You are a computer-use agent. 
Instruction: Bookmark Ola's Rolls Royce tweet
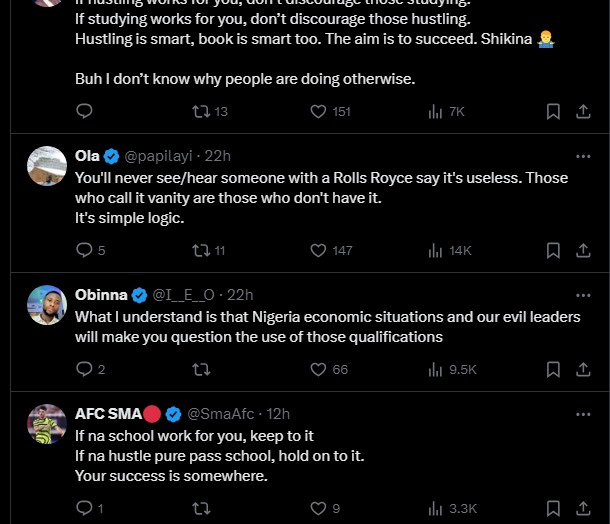[553, 250]
